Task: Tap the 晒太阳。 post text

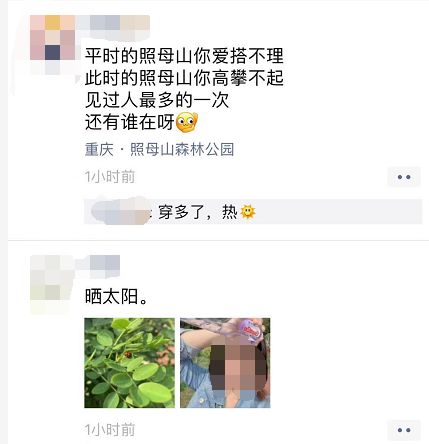Action: (116, 296)
